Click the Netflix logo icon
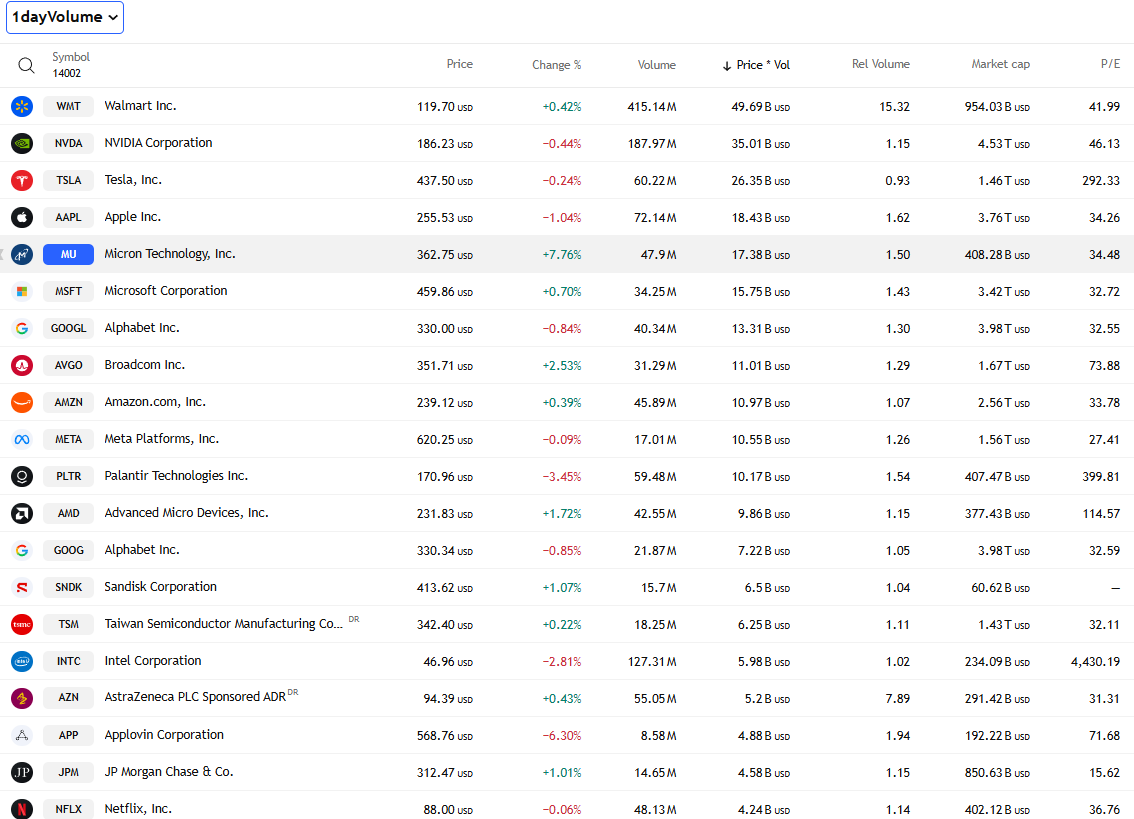This screenshot has width=1134, height=819. tap(22, 809)
